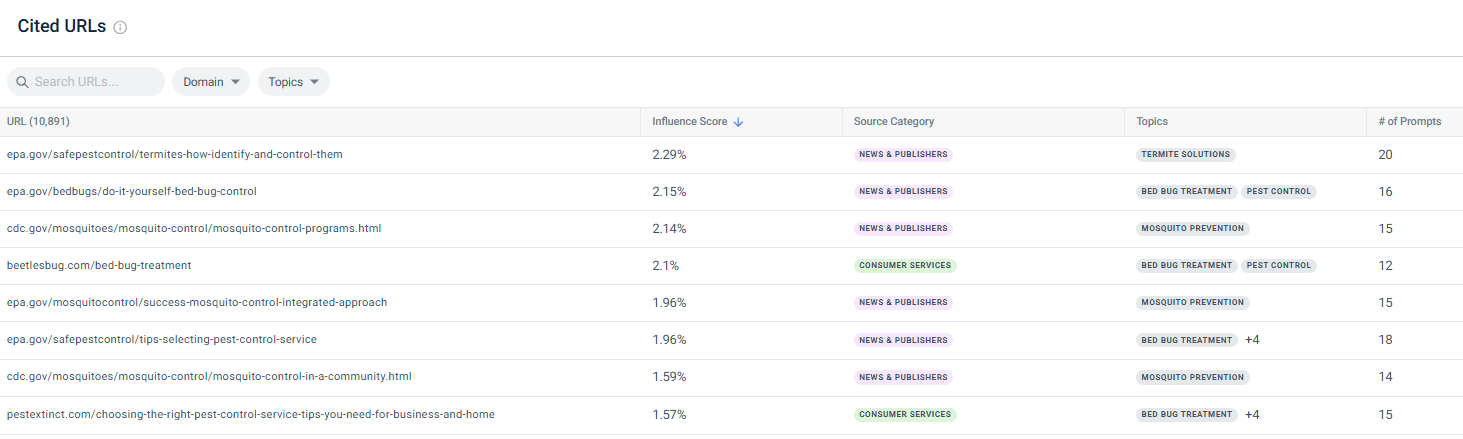Open the epa.gov do-it-yourself-bed-bug-control URL
The width and height of the screenshot is (1463, 439).
coord(131,192)
